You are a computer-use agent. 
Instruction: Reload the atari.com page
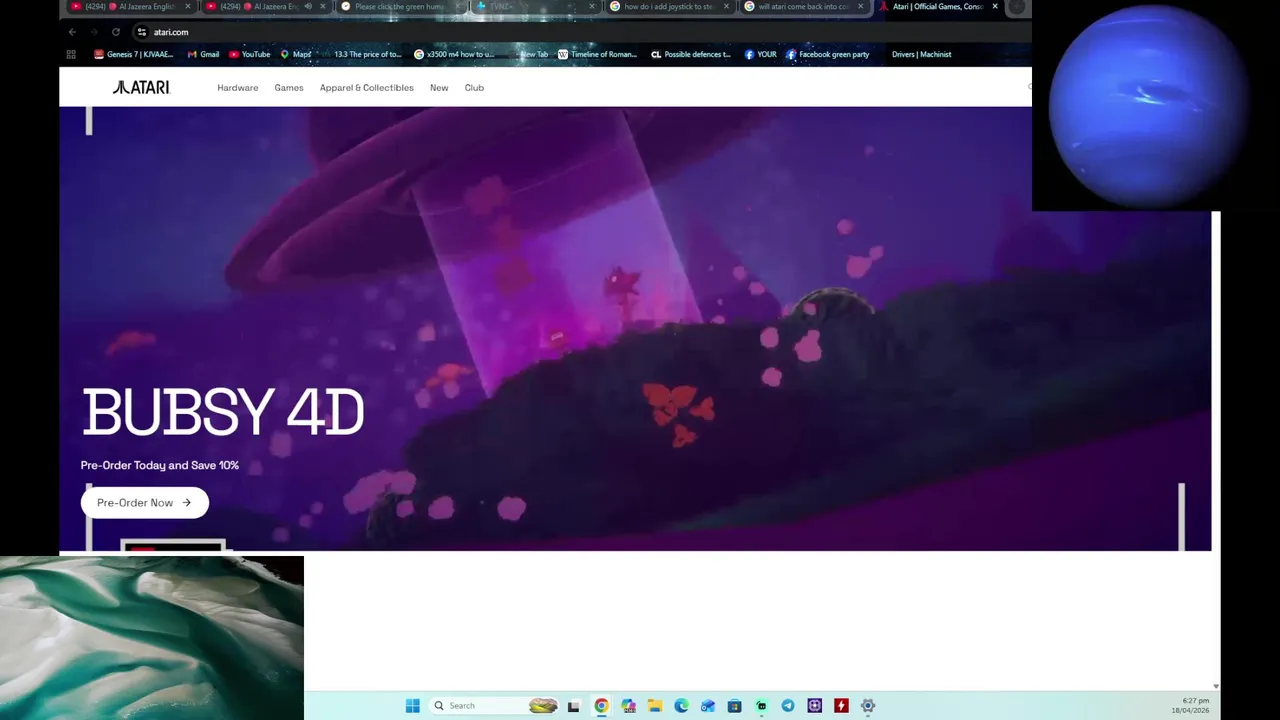click(116, 32)
